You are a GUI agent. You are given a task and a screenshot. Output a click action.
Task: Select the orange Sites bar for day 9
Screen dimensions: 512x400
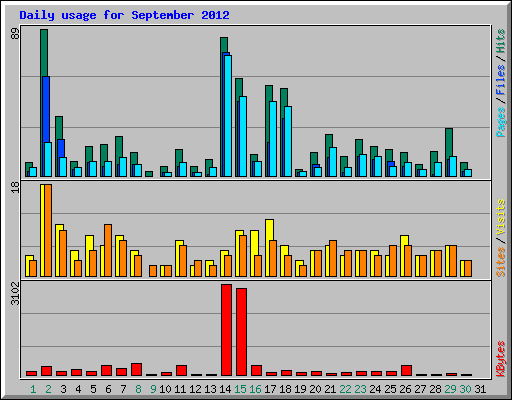[x=153, y=271]
